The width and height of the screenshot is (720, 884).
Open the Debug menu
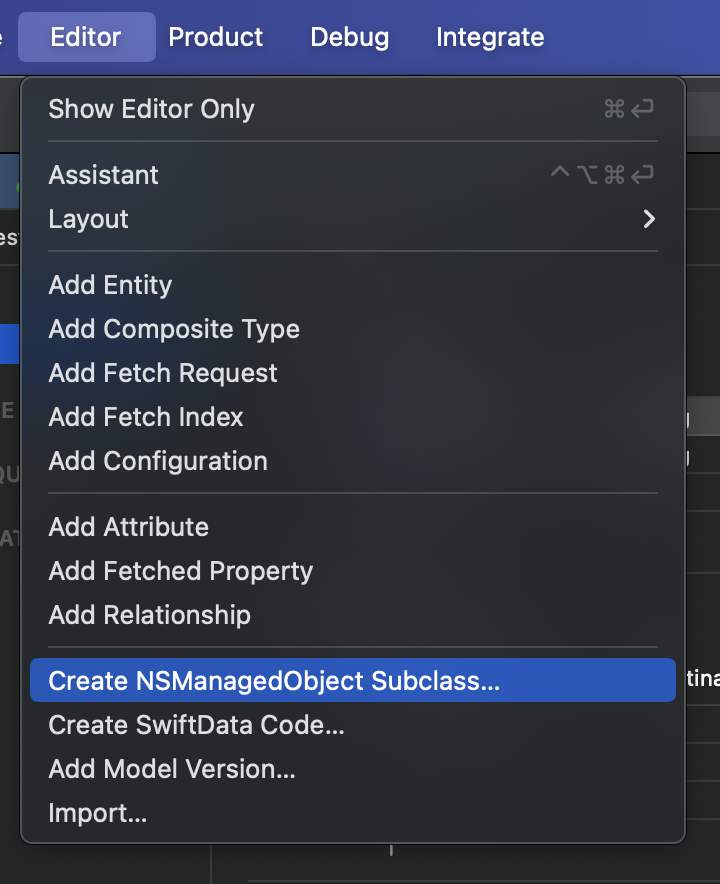[350, 37]
